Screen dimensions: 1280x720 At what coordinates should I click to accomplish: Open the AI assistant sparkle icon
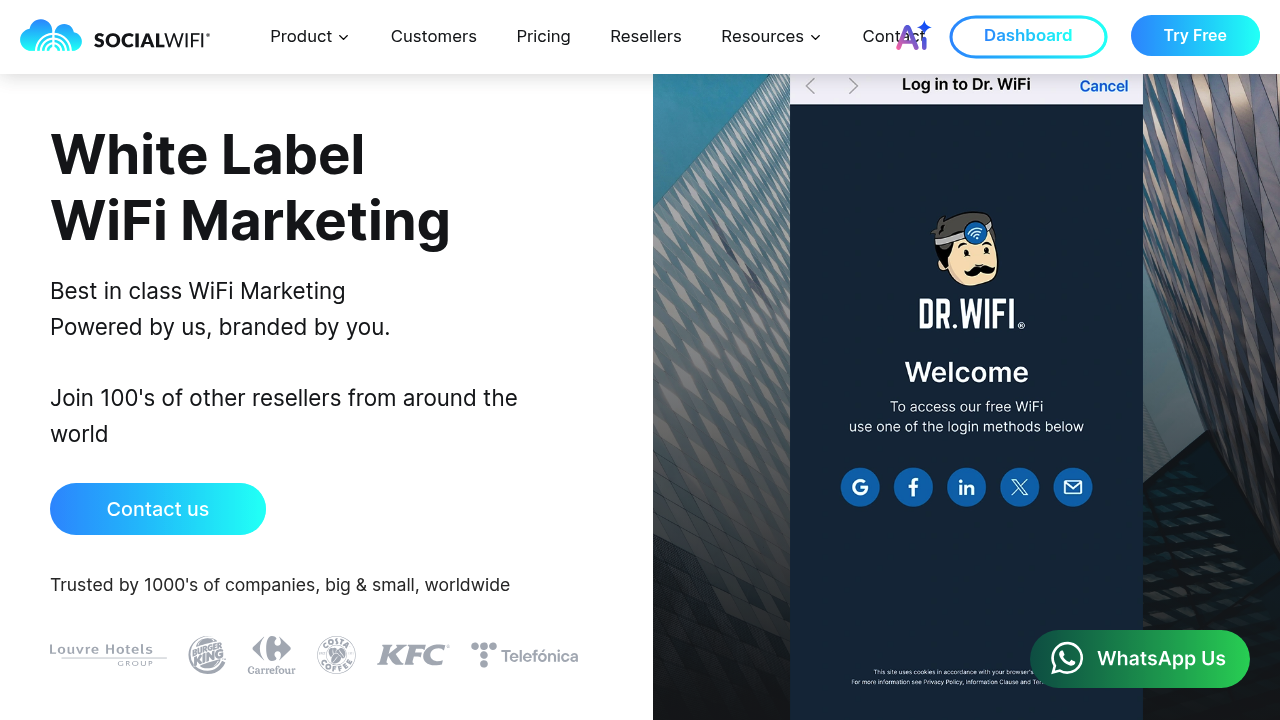point(913,36)
